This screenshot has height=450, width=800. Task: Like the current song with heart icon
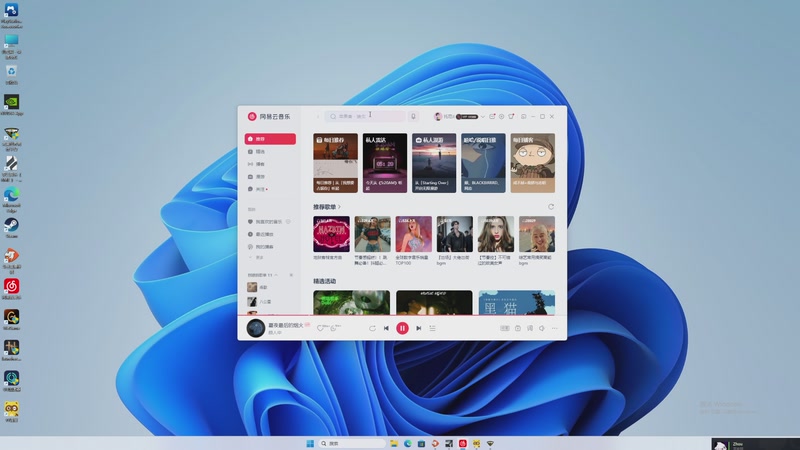(320, 328)
